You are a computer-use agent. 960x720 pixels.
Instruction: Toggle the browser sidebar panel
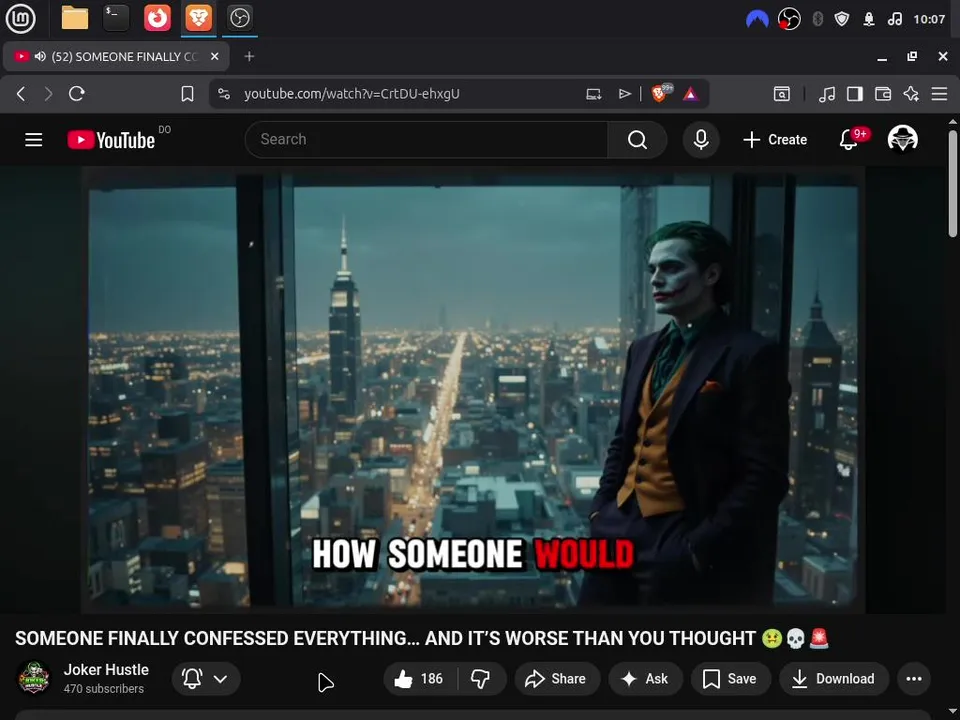(855, 94)
